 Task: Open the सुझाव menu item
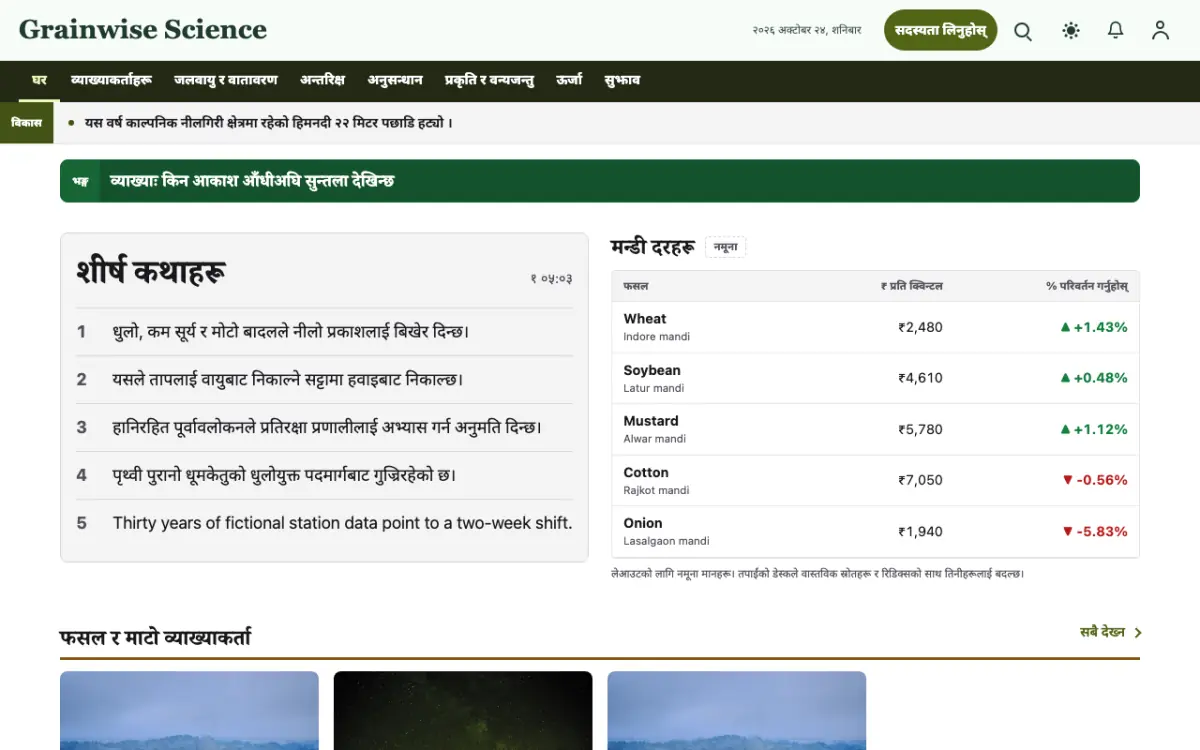click(x=622, y=80)
